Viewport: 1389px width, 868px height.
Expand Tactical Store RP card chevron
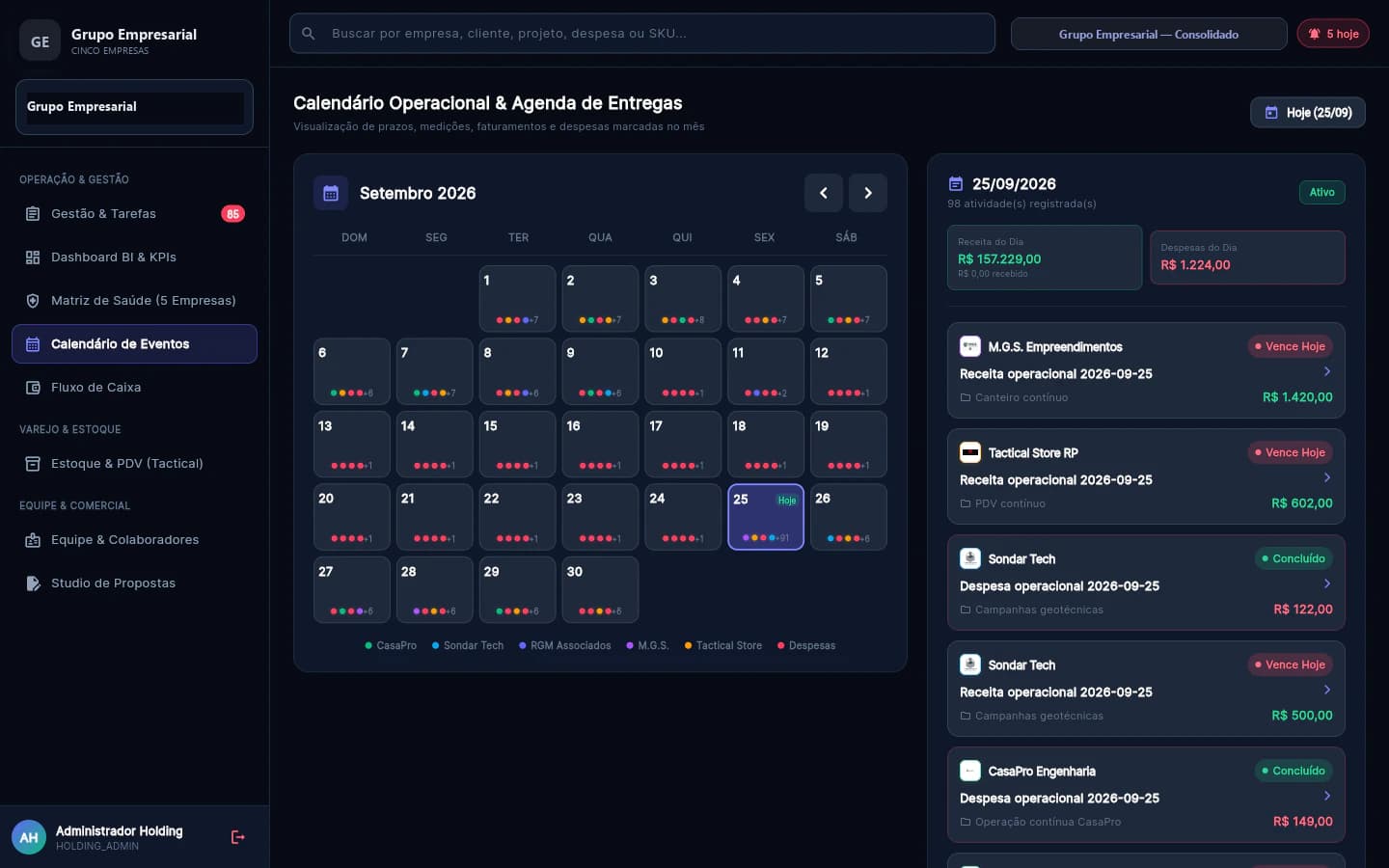(1327, 477)
